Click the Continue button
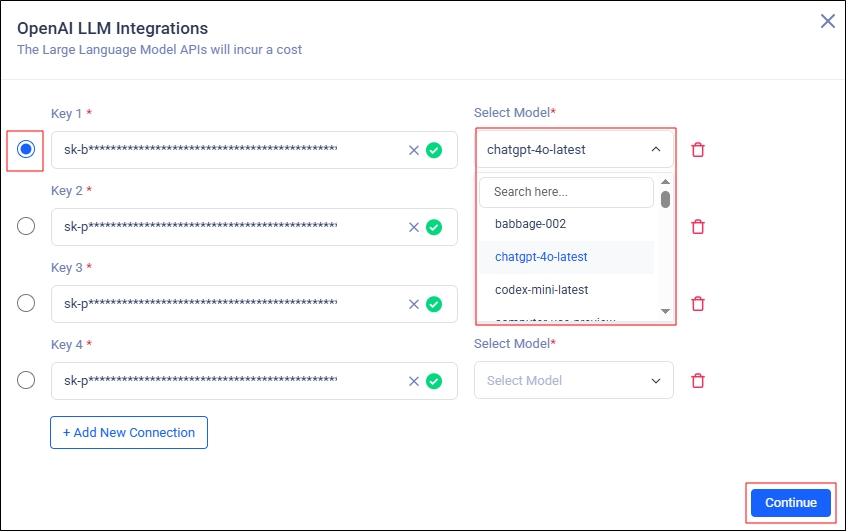The width and height of the screenshot is (846, 531). (x=790, y=503)
